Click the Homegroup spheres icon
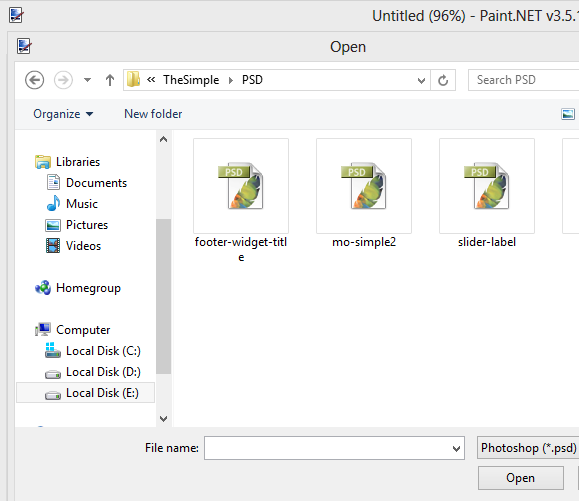The height and width of the screenshot is (501, 579). pos(43,288)
